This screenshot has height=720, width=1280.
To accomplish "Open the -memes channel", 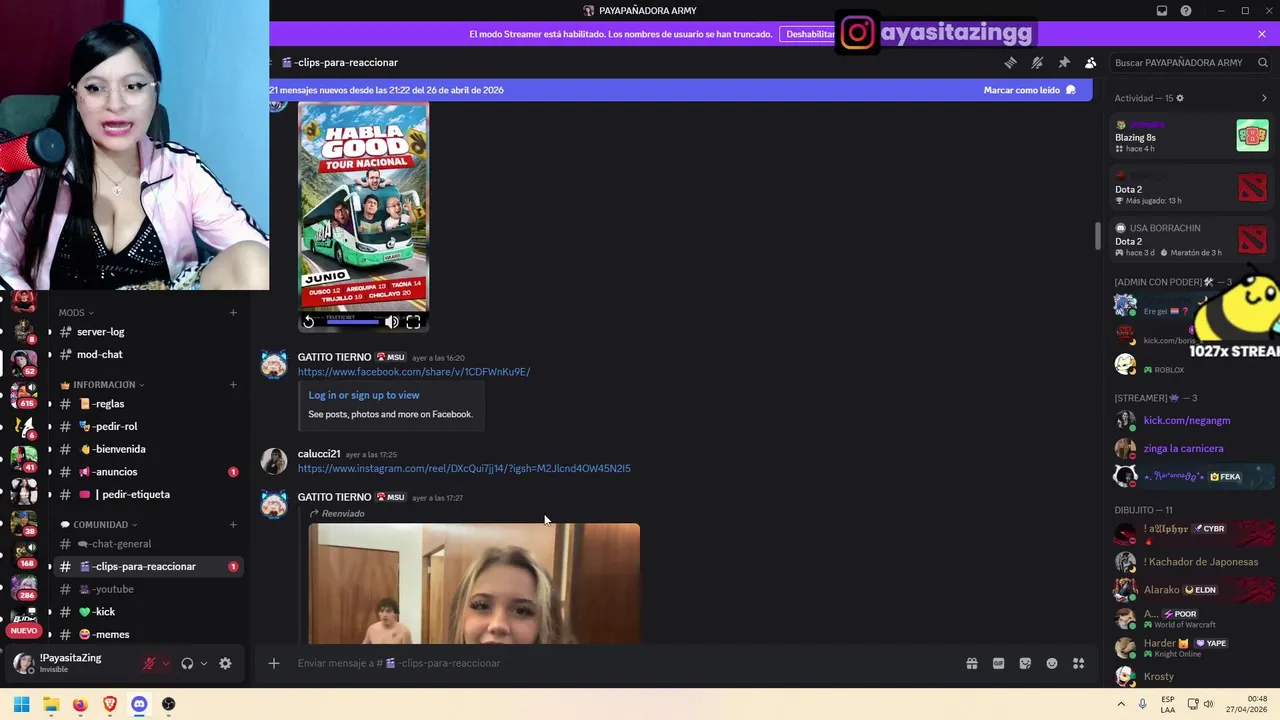I will coord(148,635).
